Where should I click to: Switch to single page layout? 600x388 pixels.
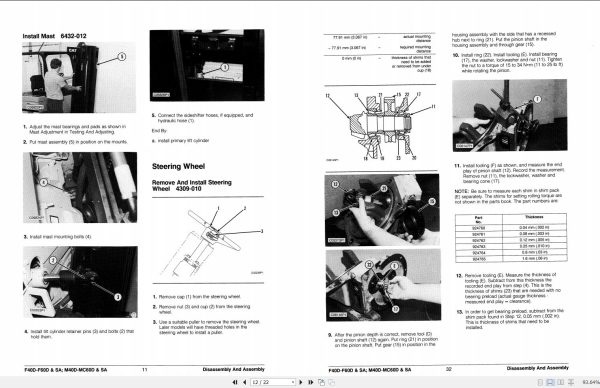click(x=540, y=382)
